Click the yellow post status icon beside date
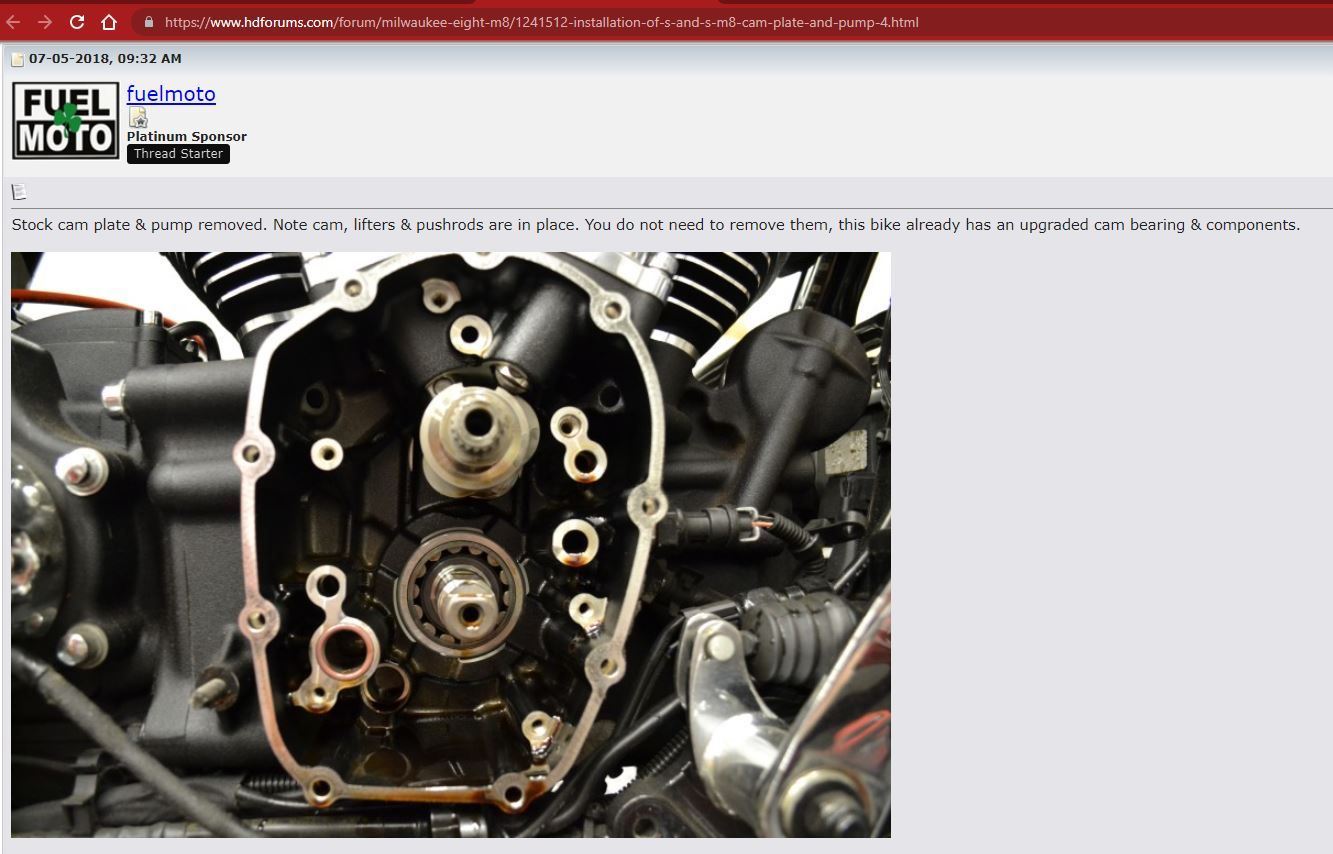 click(17, 59)
